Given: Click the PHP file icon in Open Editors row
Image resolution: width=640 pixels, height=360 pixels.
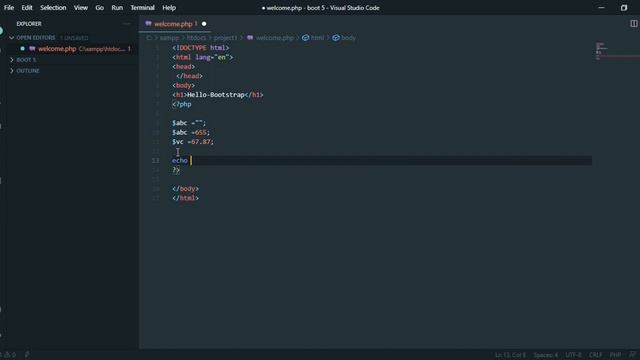Looking at the screenshot, I should [x=32, y=49].
